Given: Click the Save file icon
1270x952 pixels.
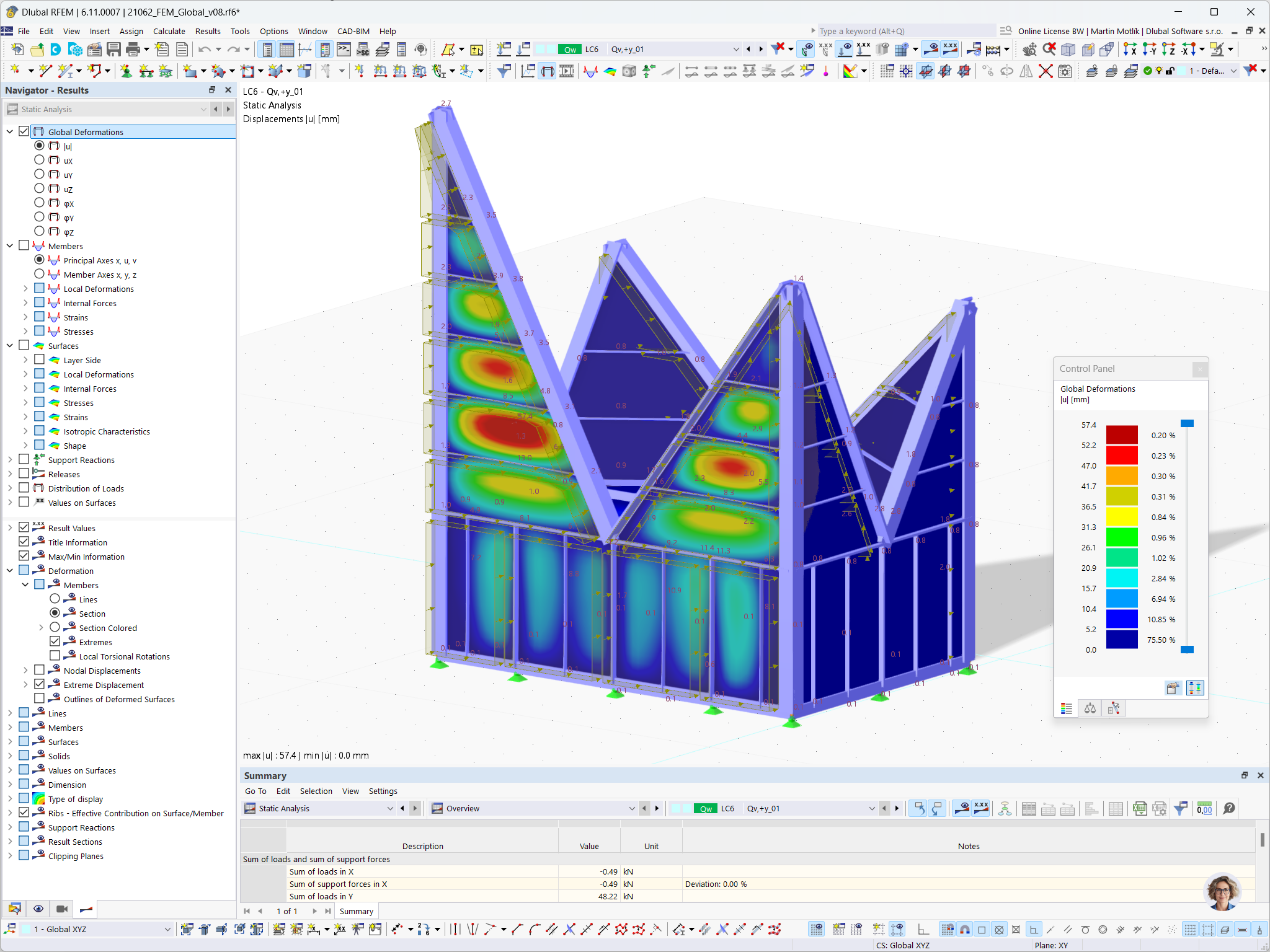Looking at the screenshot, I should point(113,50).
